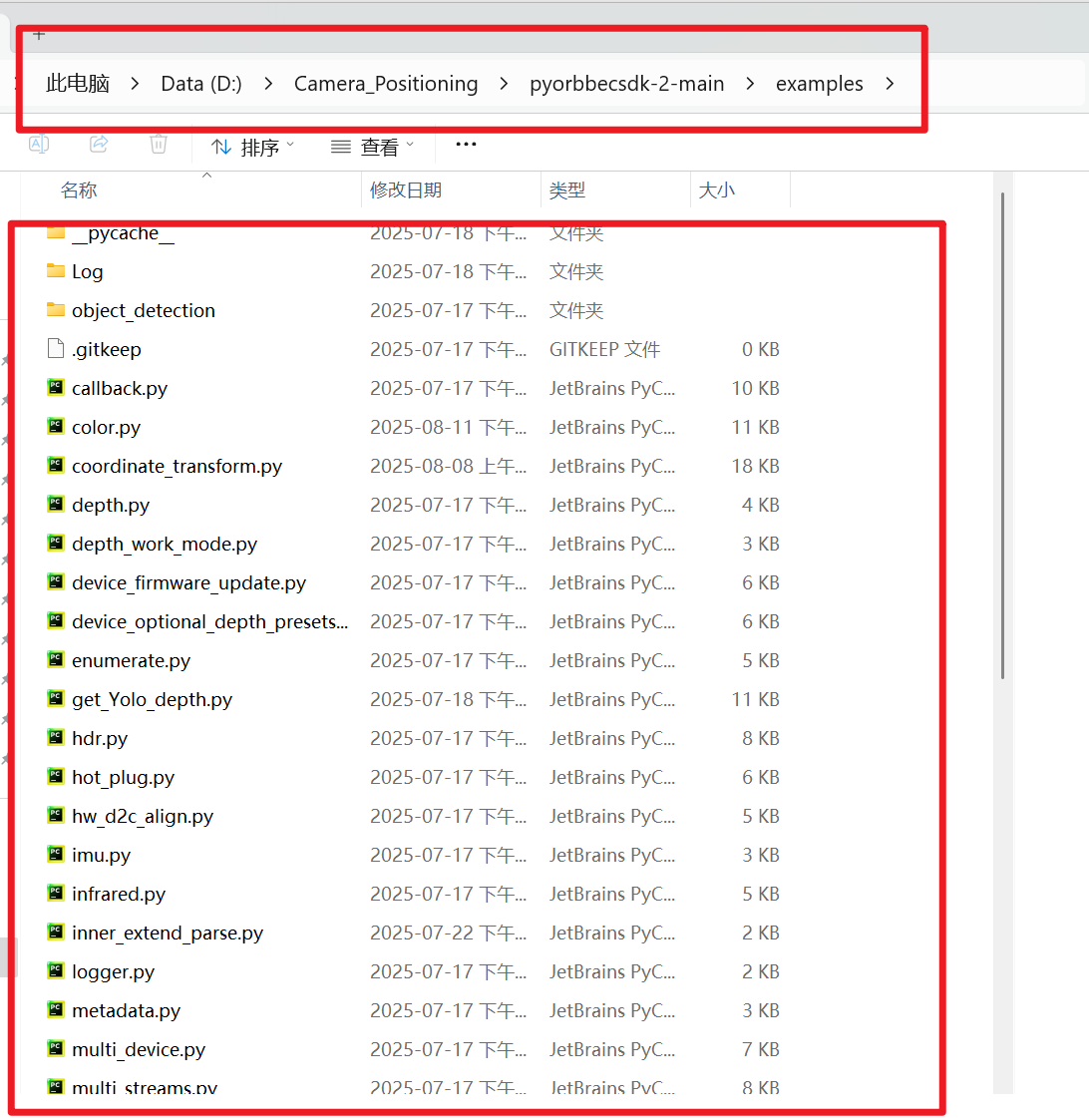
Task: Click the rename icon in the toolbar
Action: click(38, 145)
